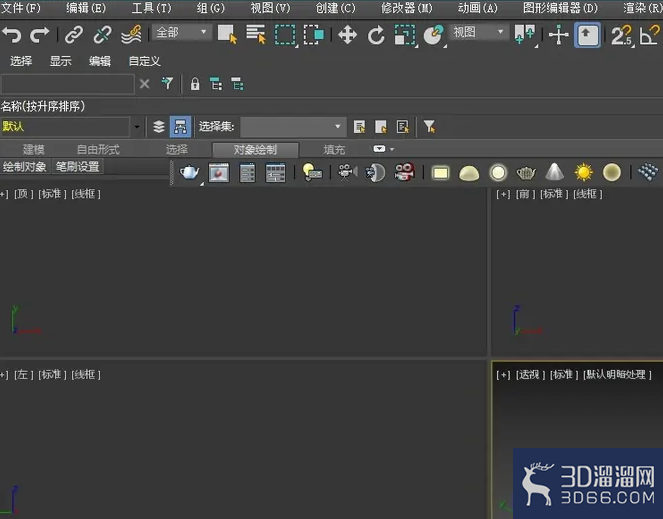Click the cone primitive icon
This screenshot has width=663, height=519.
(x=555, y=173)
